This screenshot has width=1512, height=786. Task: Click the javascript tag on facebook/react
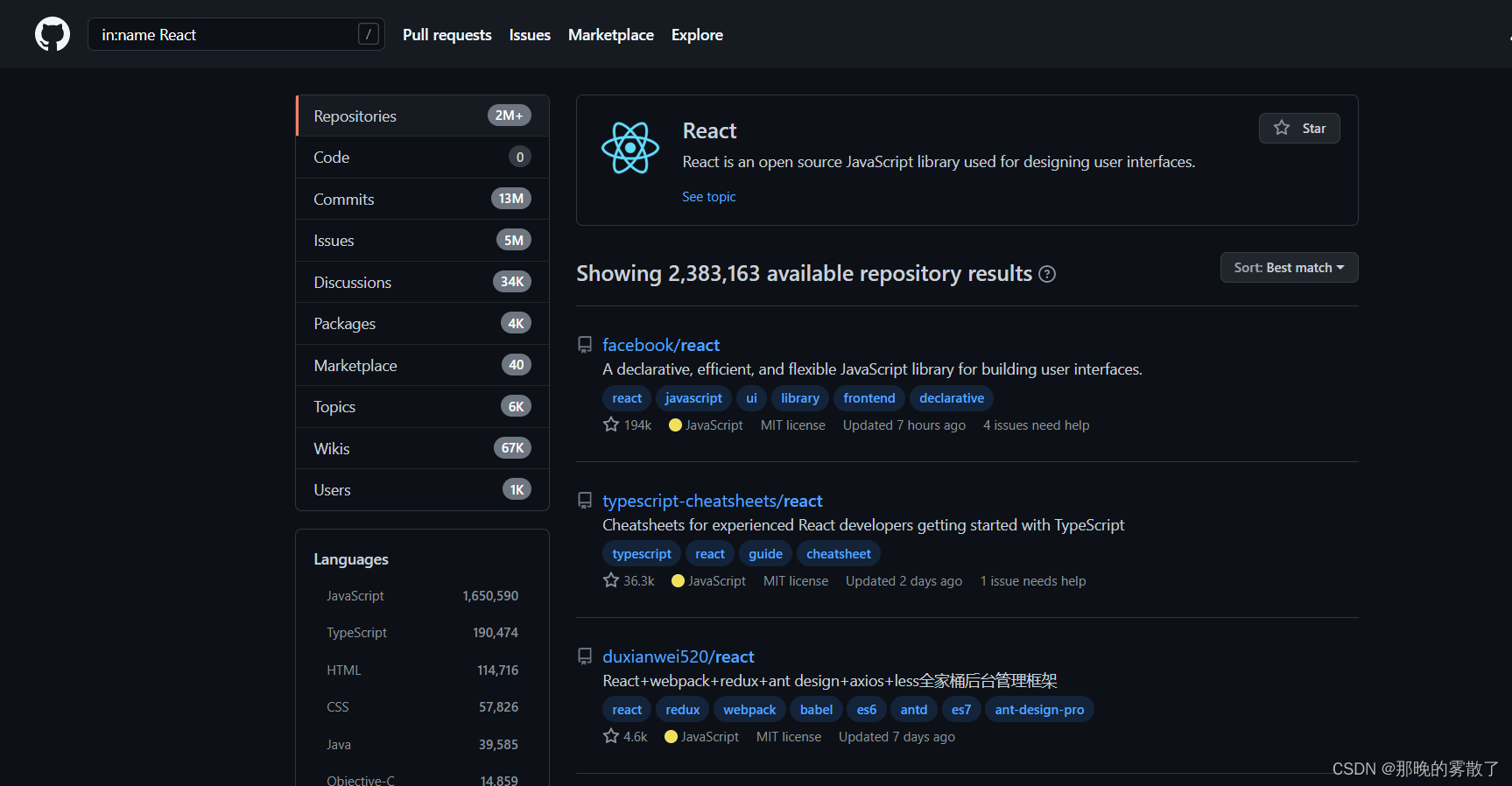click(x=693, y=398)
